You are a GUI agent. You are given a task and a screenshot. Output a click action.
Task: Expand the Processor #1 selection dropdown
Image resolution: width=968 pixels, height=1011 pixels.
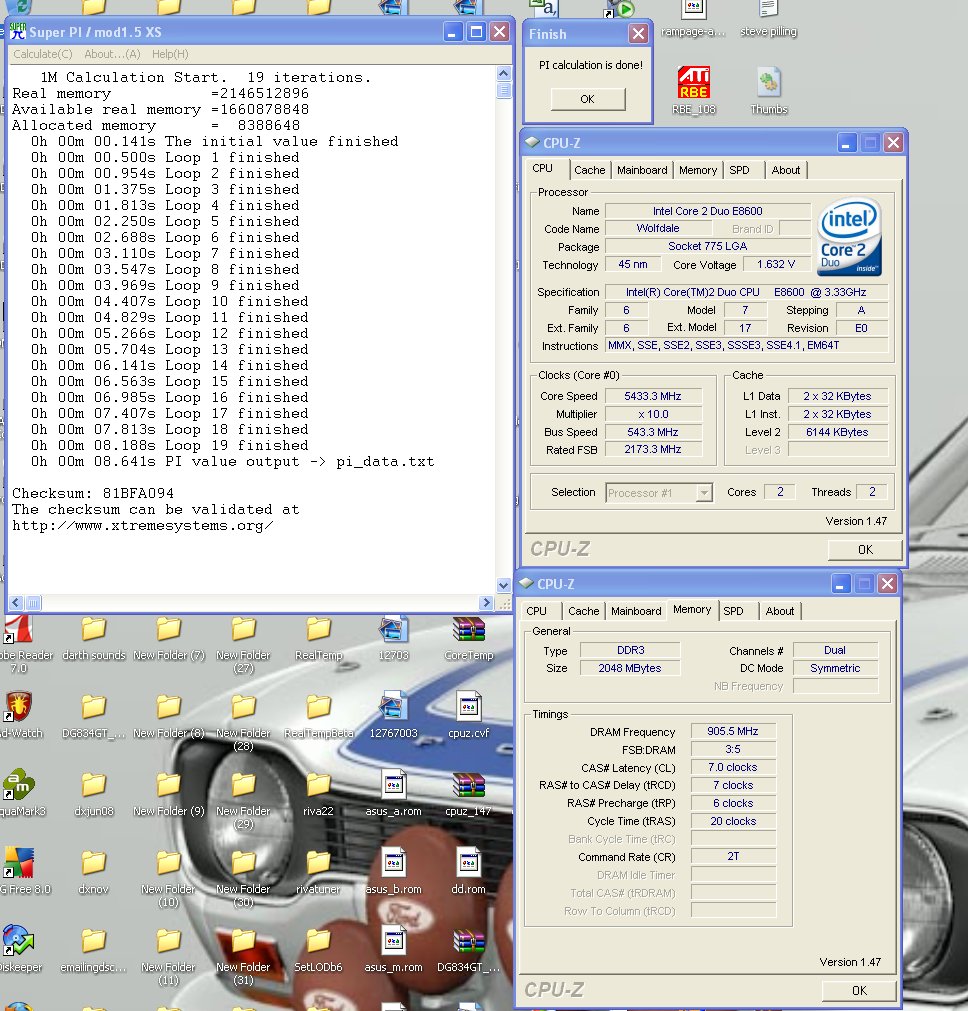click(704, 492)
